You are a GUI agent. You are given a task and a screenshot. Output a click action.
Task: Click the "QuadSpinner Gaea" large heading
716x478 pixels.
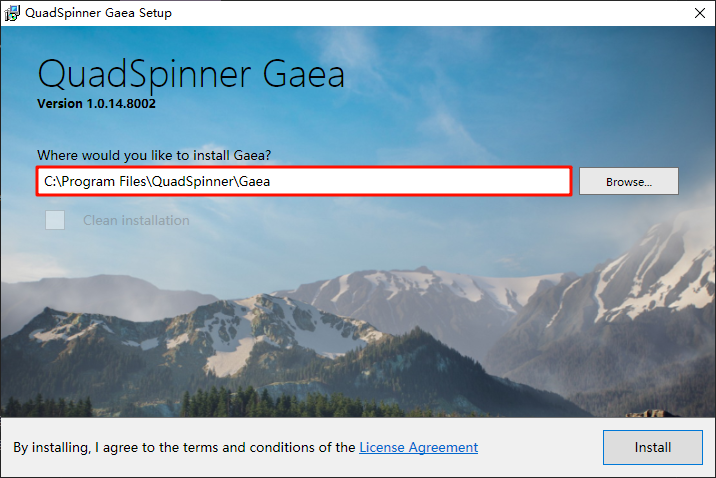(191, 75)
